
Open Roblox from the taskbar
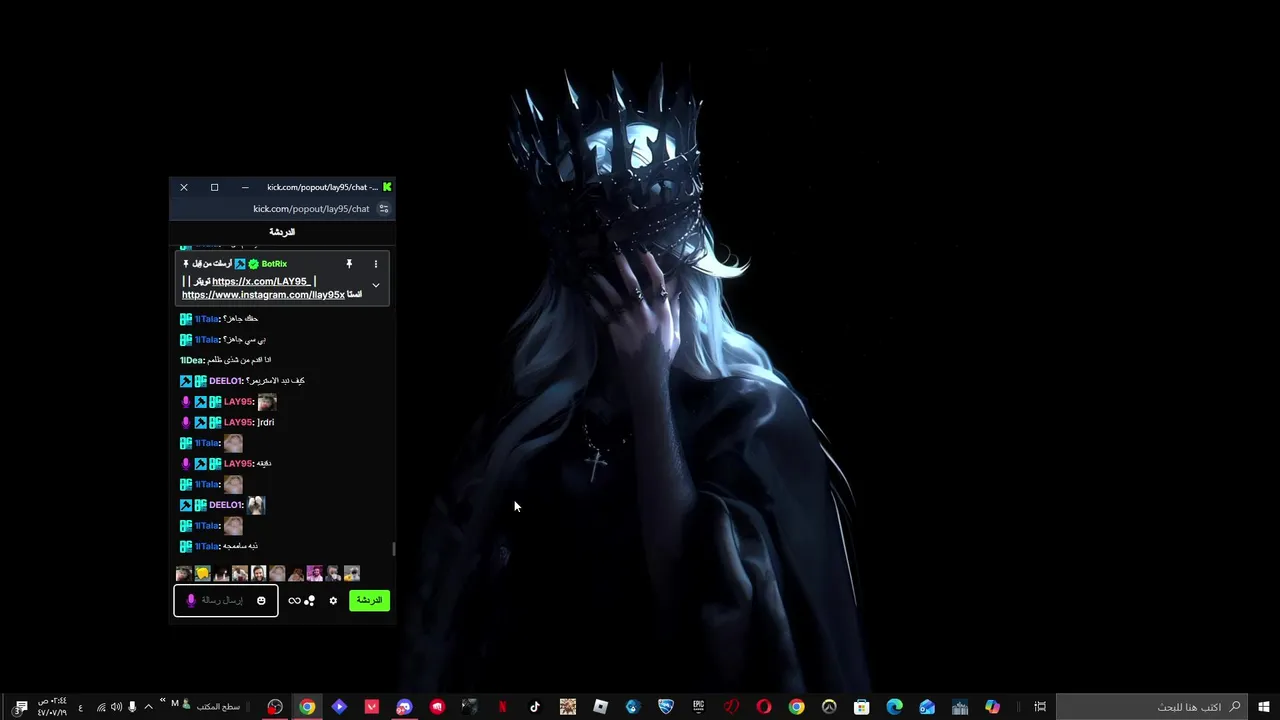600,707
